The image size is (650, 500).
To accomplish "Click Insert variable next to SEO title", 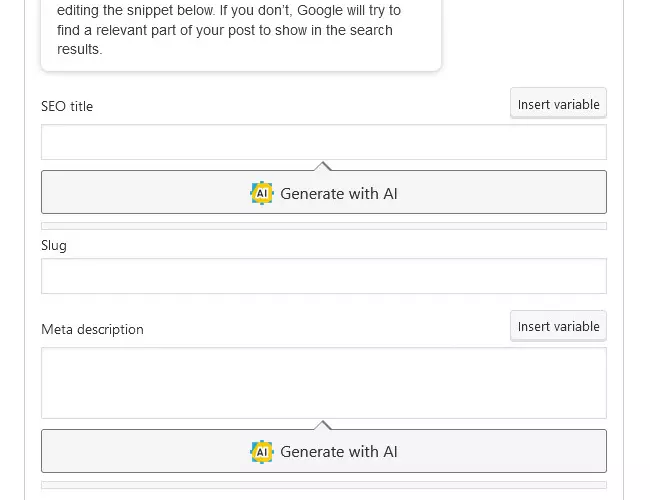I will click(x=558, y=104).
